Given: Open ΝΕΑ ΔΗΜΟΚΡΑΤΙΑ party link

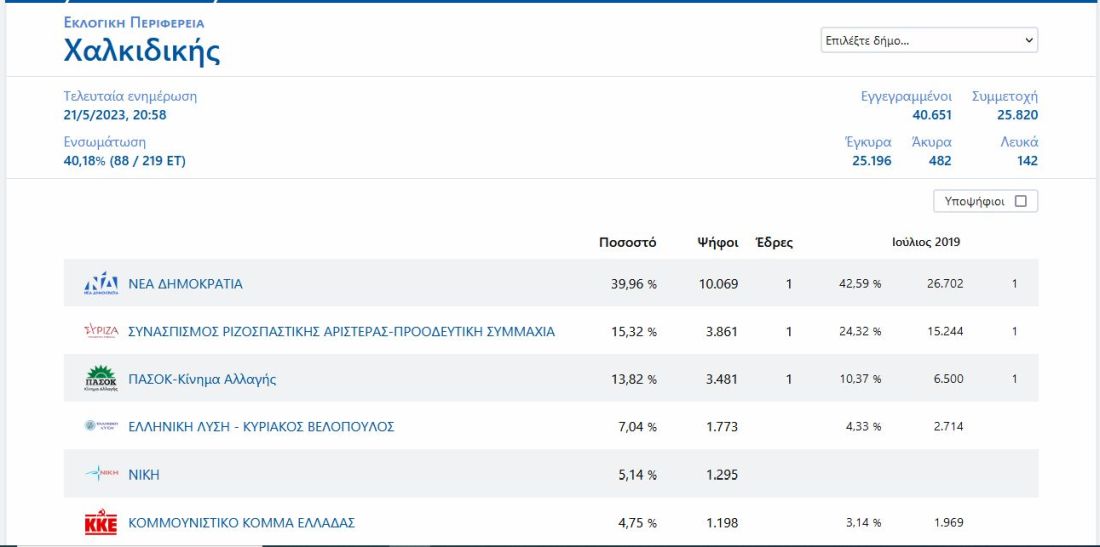Looking at the screenshot, I should click(x=185, y=284).
